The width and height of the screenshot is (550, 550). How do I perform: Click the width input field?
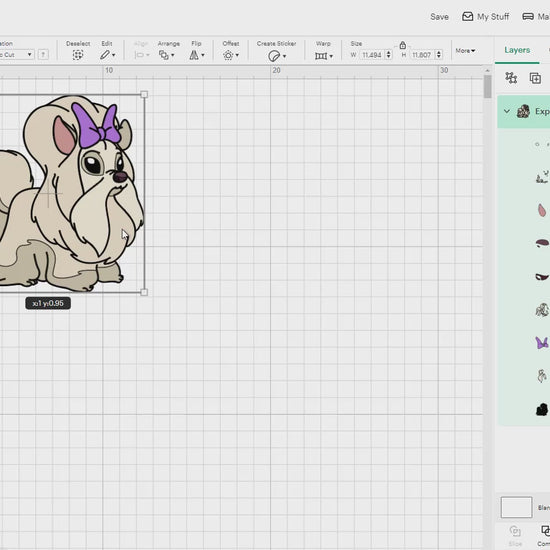click(x=372, y=55)
